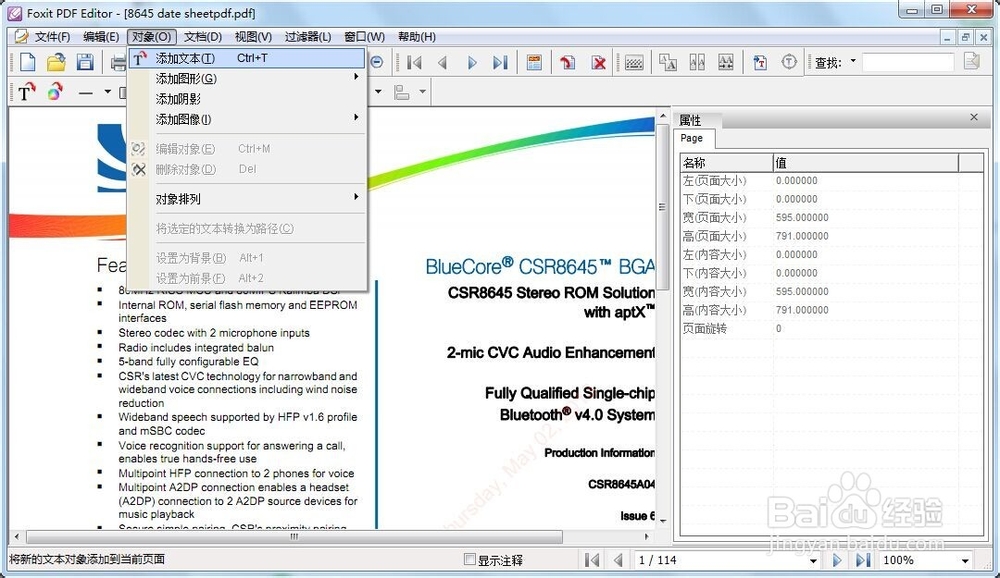Open the 文档(D) menu

pos(203,37)
